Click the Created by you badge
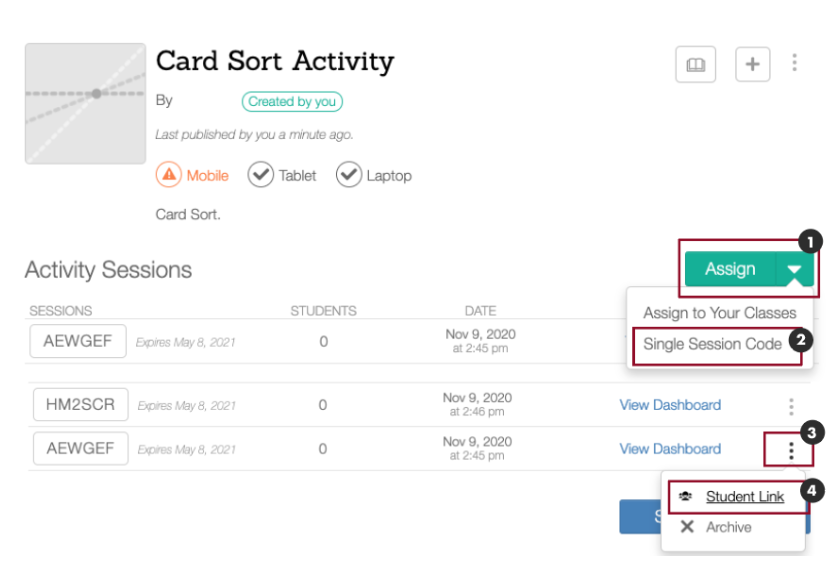The width and height of the screenshot is (838, 571). (292, 102)
